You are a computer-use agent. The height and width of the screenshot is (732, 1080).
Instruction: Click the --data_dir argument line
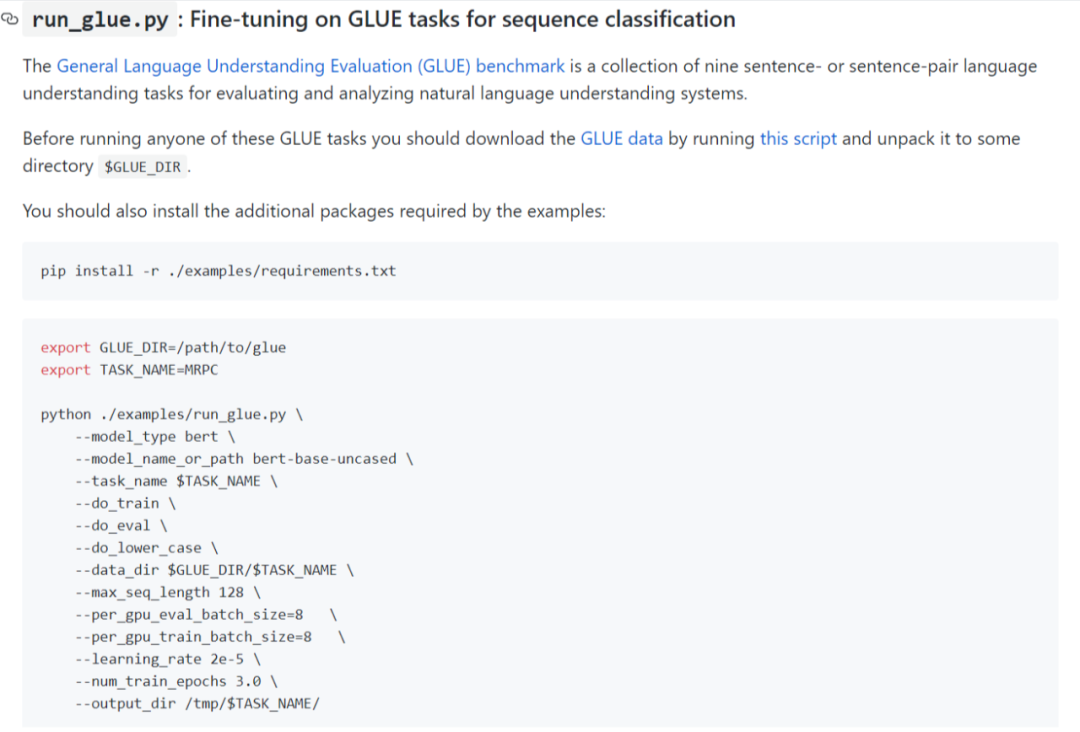point(214,570)
